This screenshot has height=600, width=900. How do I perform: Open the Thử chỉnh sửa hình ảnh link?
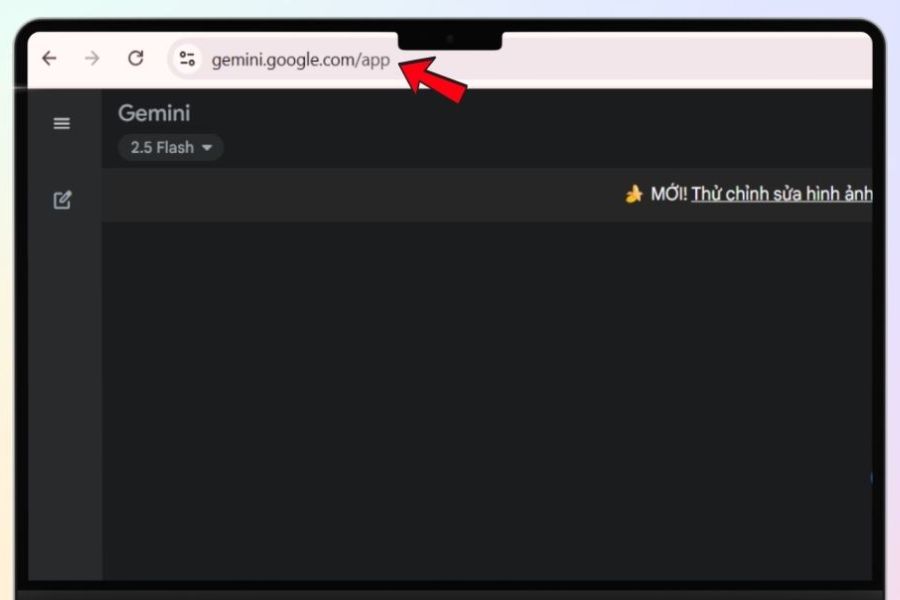pos(782,194)
